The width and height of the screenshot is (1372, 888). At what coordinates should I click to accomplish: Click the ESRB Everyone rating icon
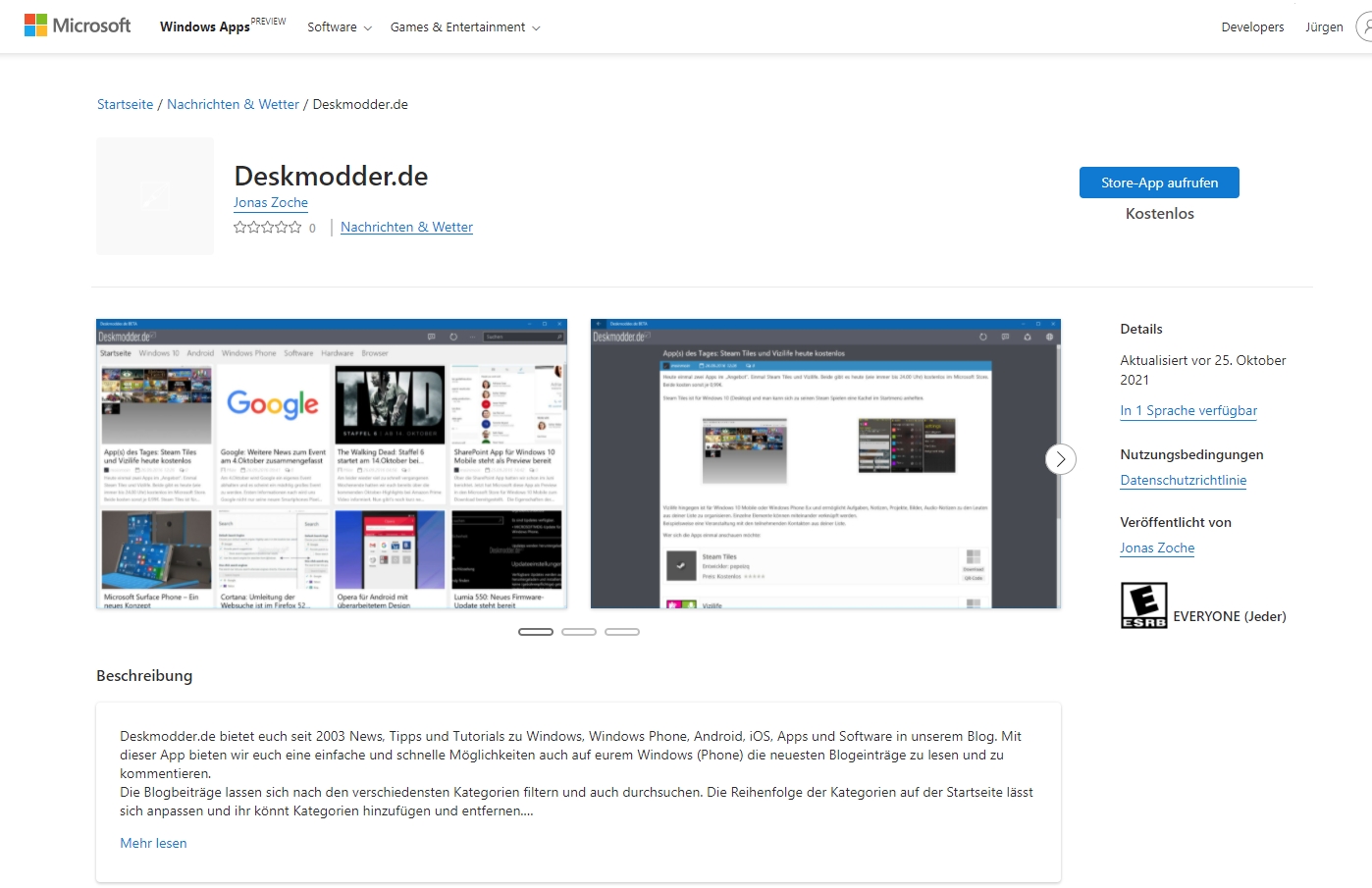(1144, 605)
